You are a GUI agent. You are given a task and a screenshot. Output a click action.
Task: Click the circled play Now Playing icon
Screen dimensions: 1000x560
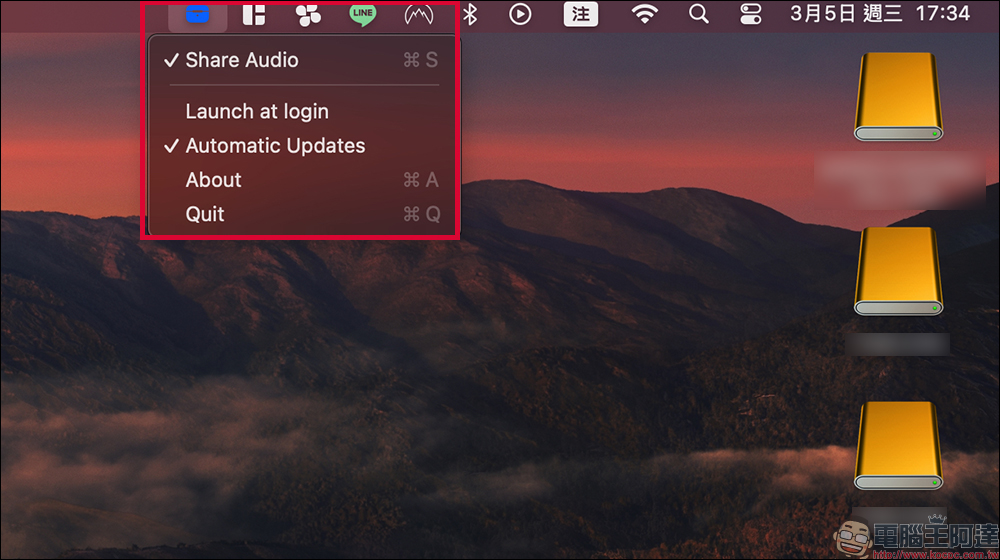(x=520, y=14)
